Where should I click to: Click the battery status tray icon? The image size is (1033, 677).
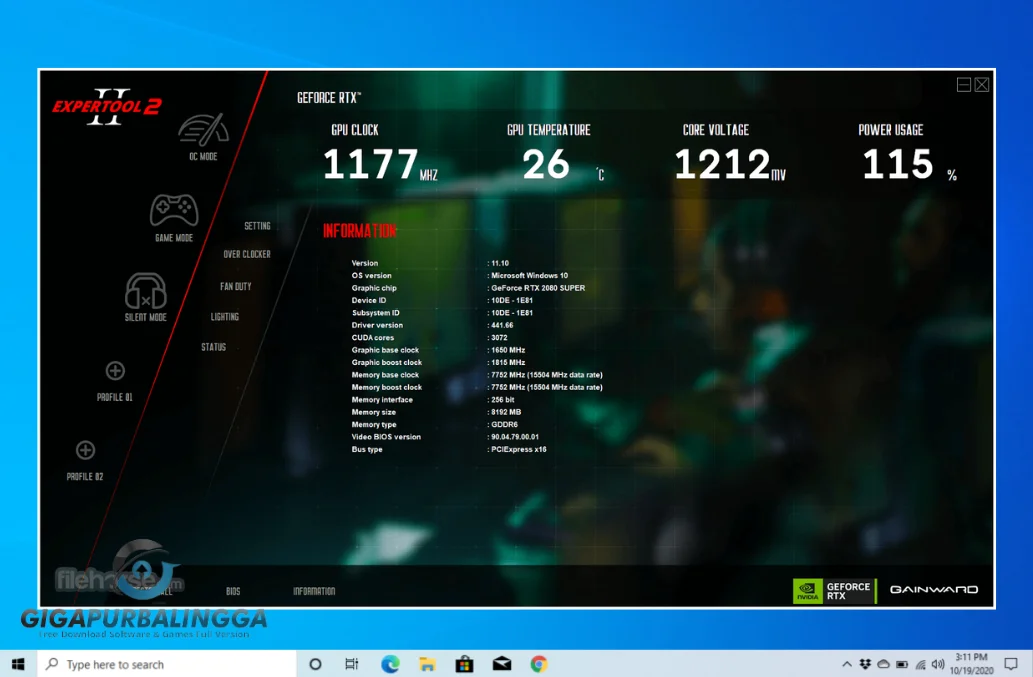(902, 664)
